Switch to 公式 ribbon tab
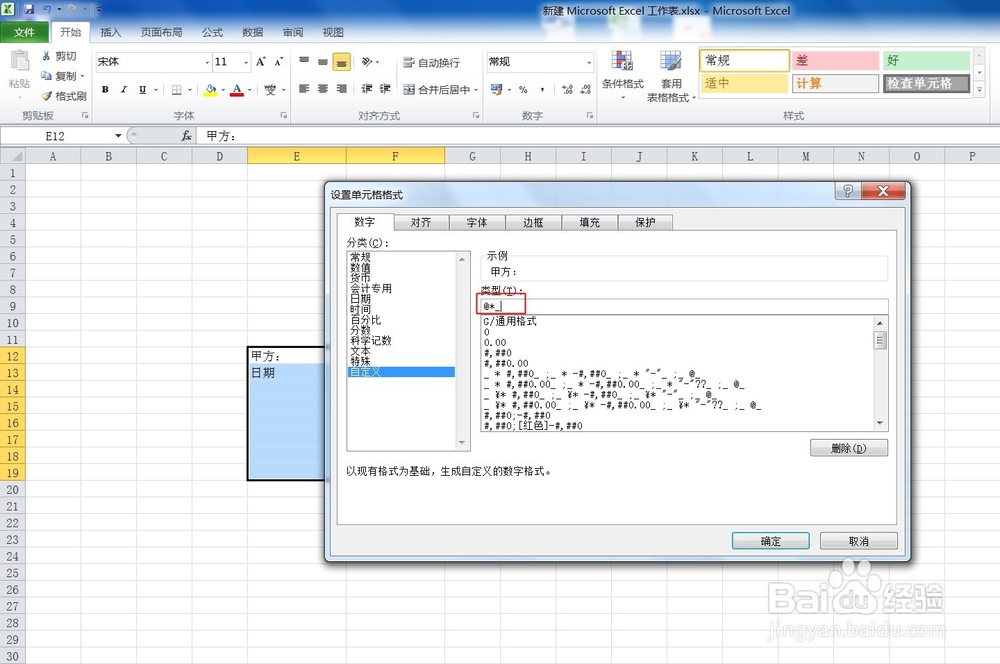Viewport: 1000px width, 664px height. click(212, 32)
